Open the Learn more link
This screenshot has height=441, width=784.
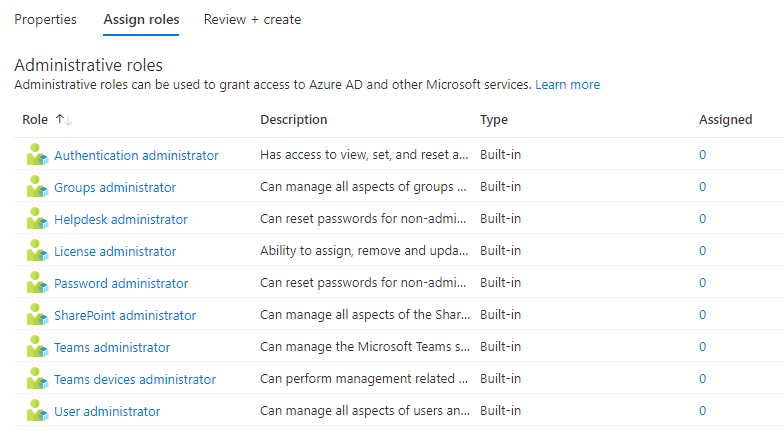pyautogui.click(x=567, y=85)
